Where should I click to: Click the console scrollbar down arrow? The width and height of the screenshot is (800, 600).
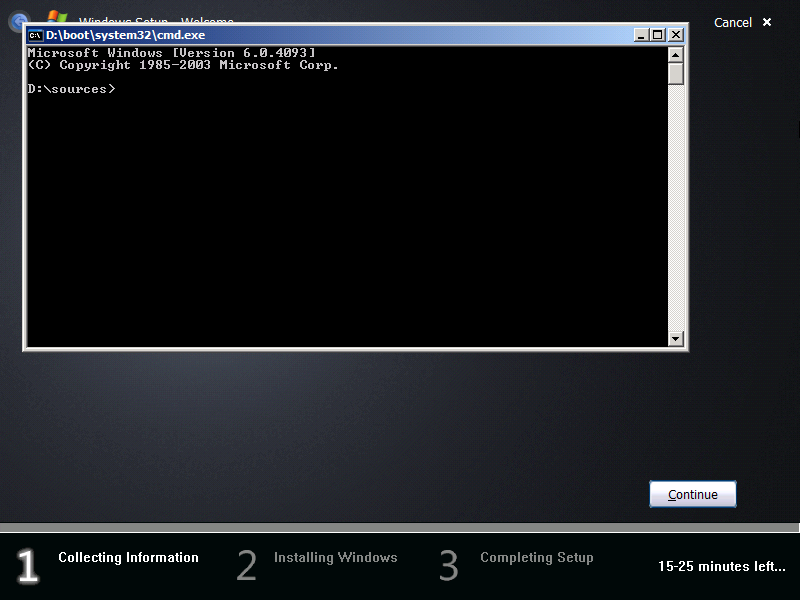click(676, 338)
